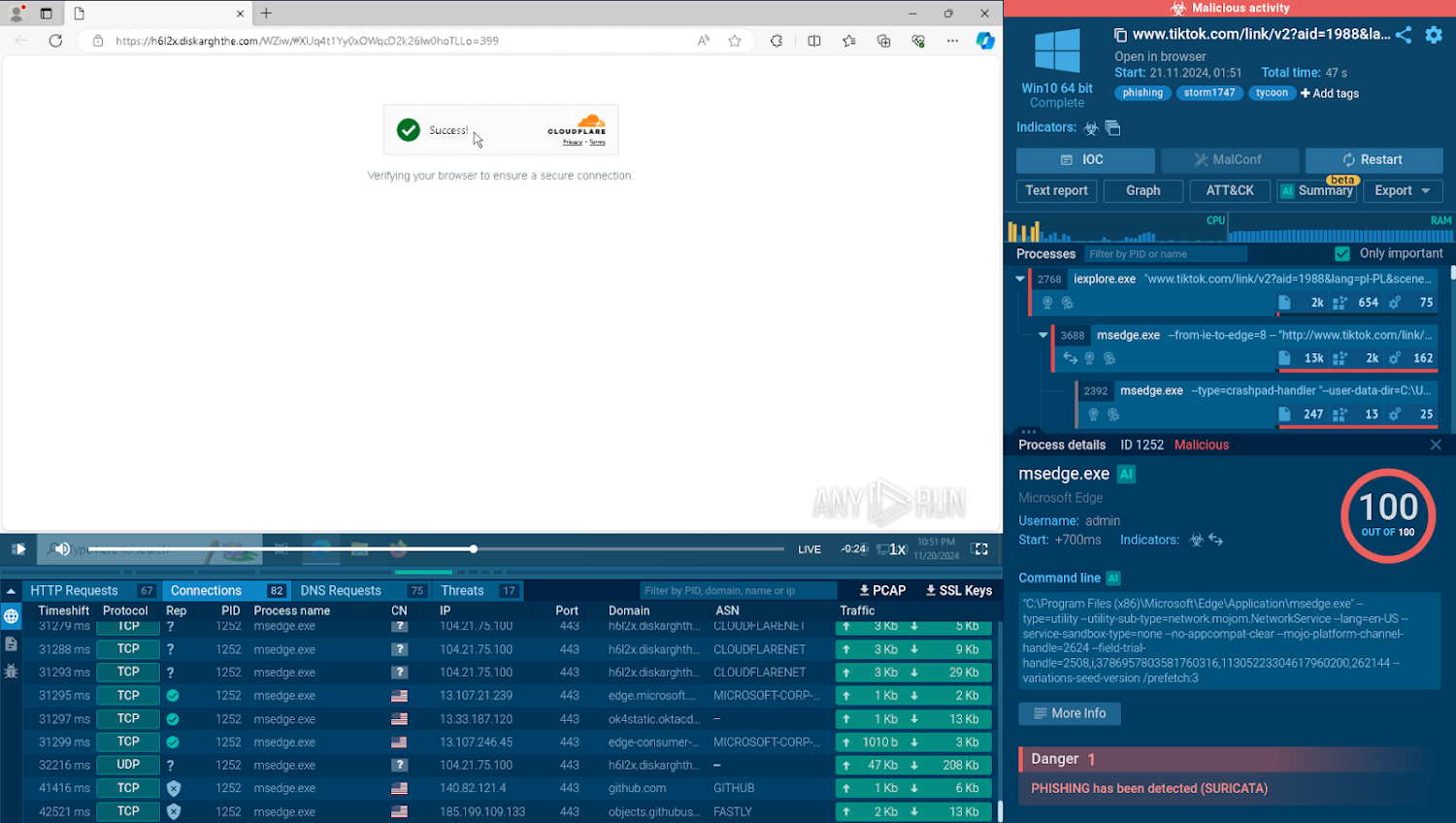Click the AI badge next to Command line
The image size is (1456, 823).
(x=1113, y=578)
